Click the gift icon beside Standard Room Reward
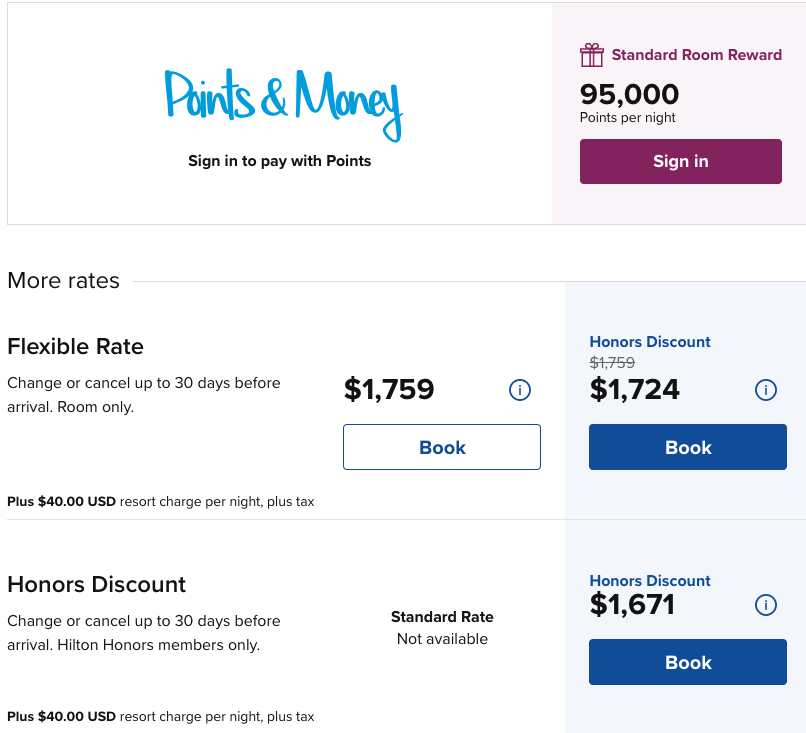Viewport: 806px width, 733px height. click(x=592, y=55)
